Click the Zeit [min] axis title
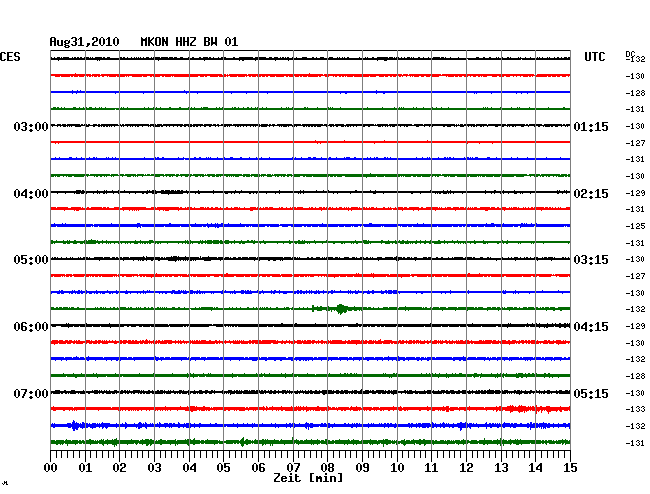The width and height of the screenshot is (650, 494). [308, 478]
